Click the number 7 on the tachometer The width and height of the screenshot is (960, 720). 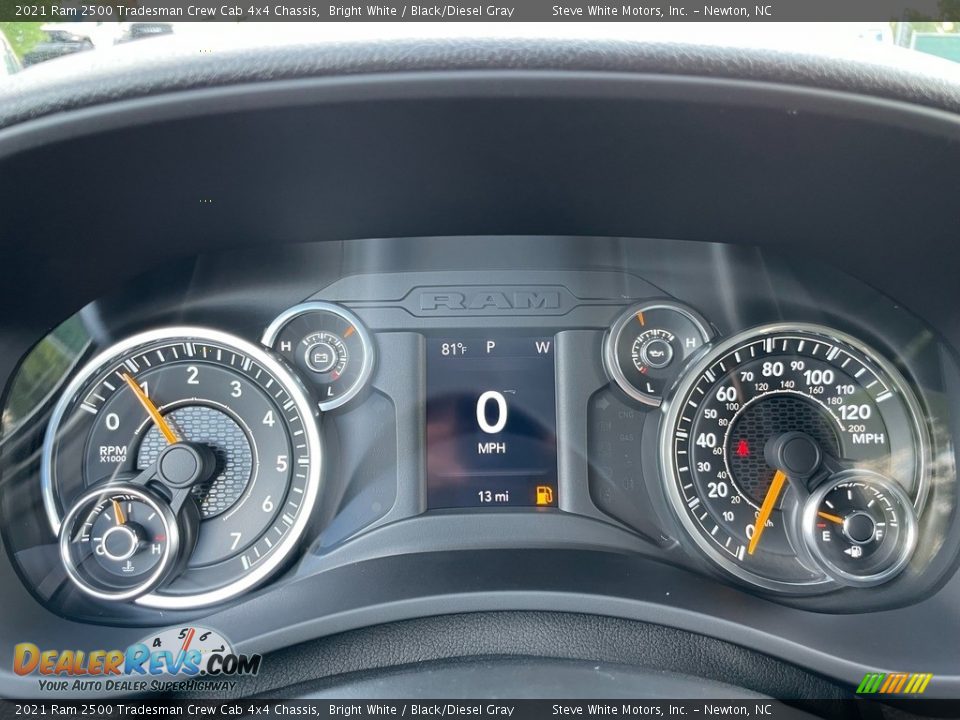pos(236,541)
